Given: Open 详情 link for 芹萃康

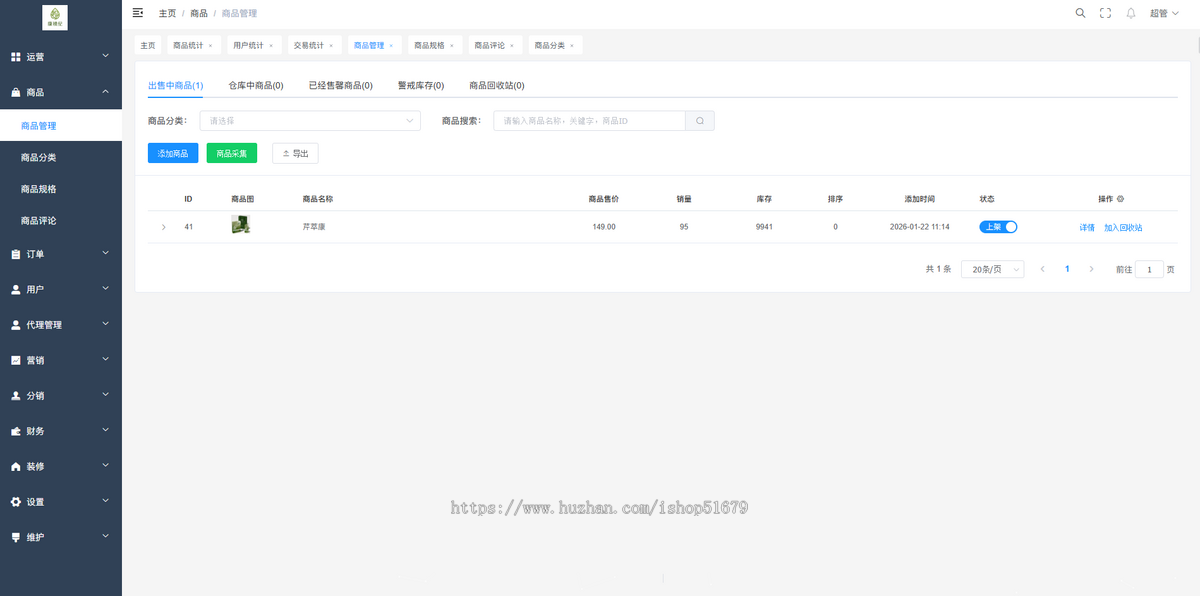Looking at the screenshot, I should coord(1087,228).
